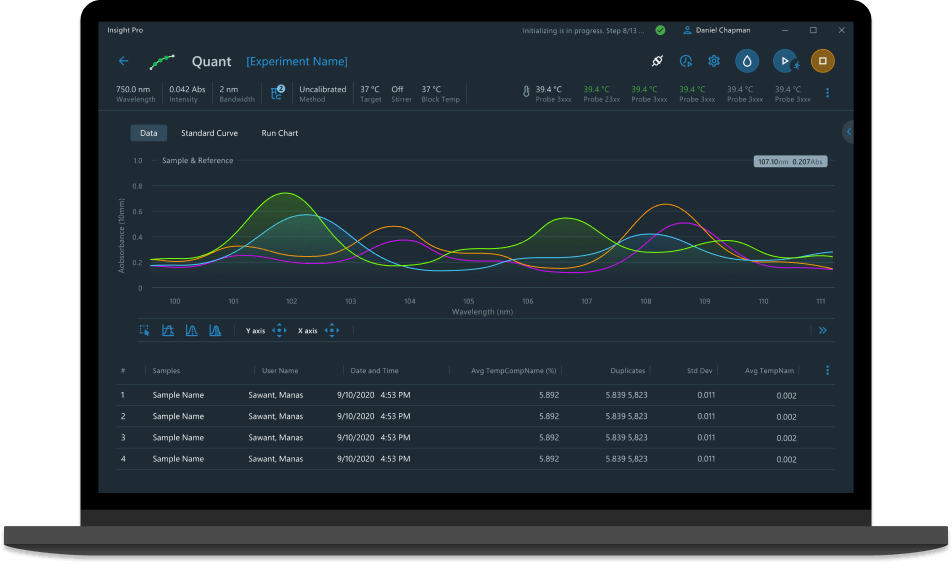Open Daniel Chapman user account
Image resolution: width=952 pixels, height=564 pixels.
point(722,30)
